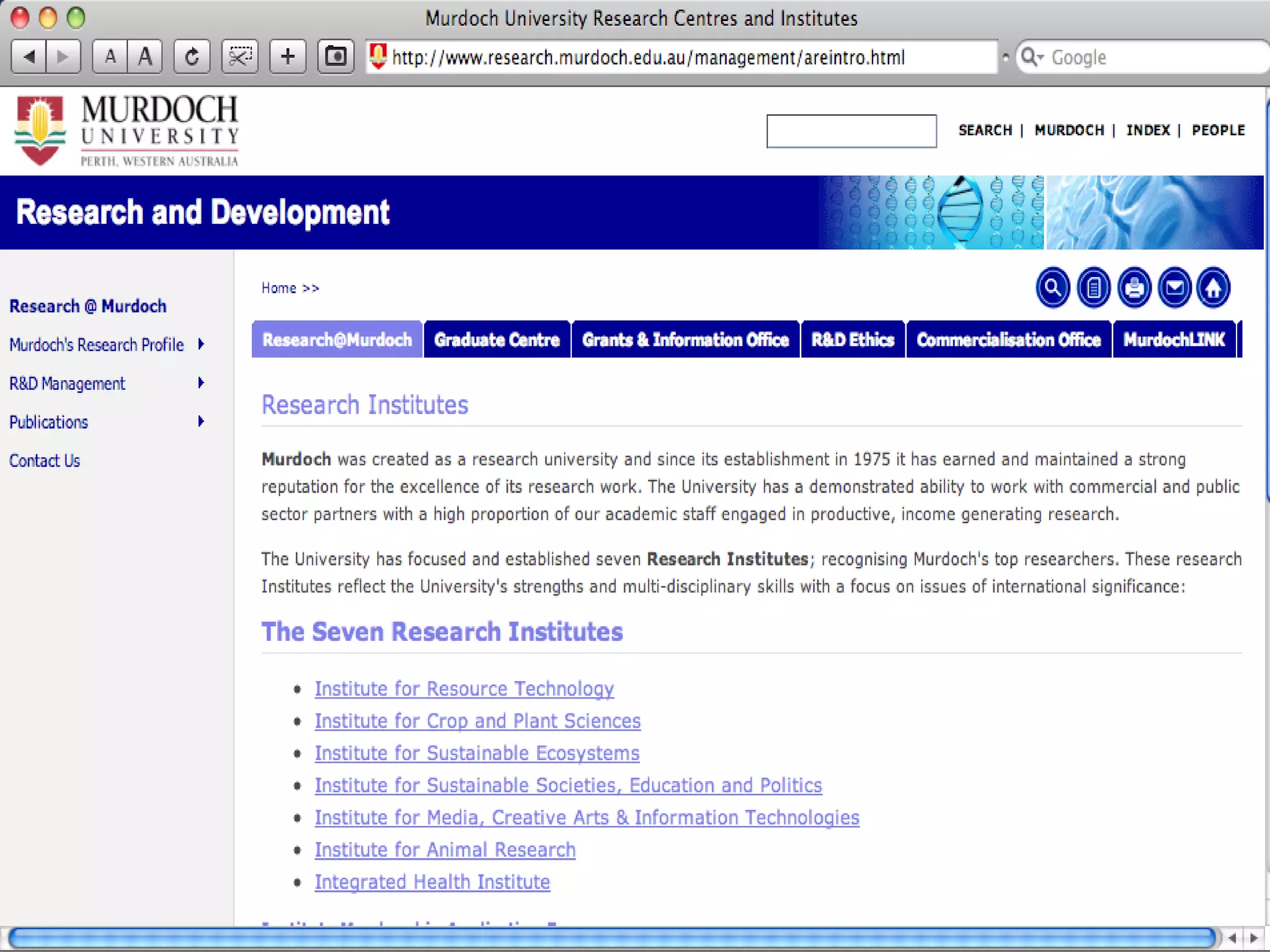Click the Contact Us sidebar link
This screenshot has height=952, width=1270.
click(x=45, y=461)
